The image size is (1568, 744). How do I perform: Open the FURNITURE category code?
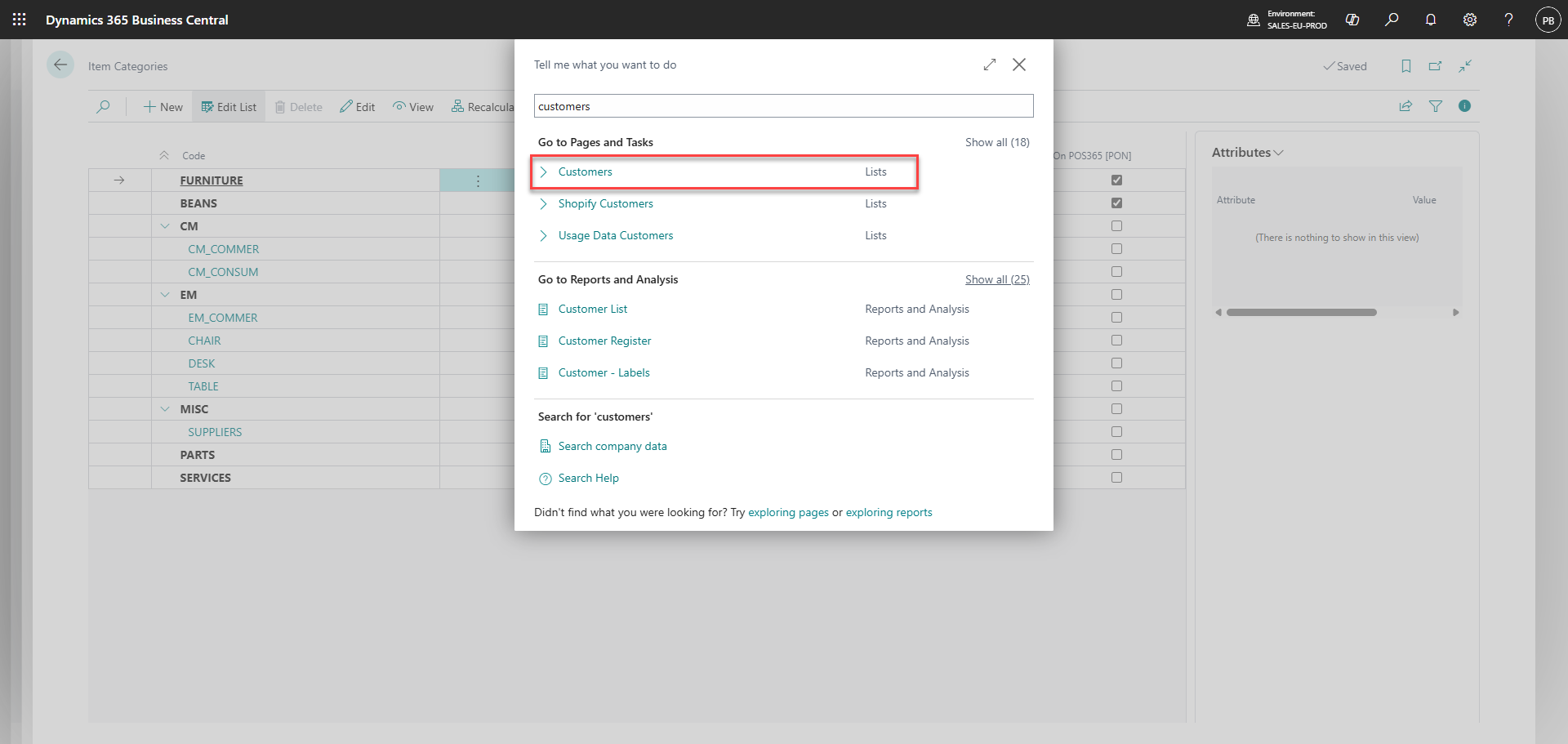pyautogui.click(x=212, y=180)
